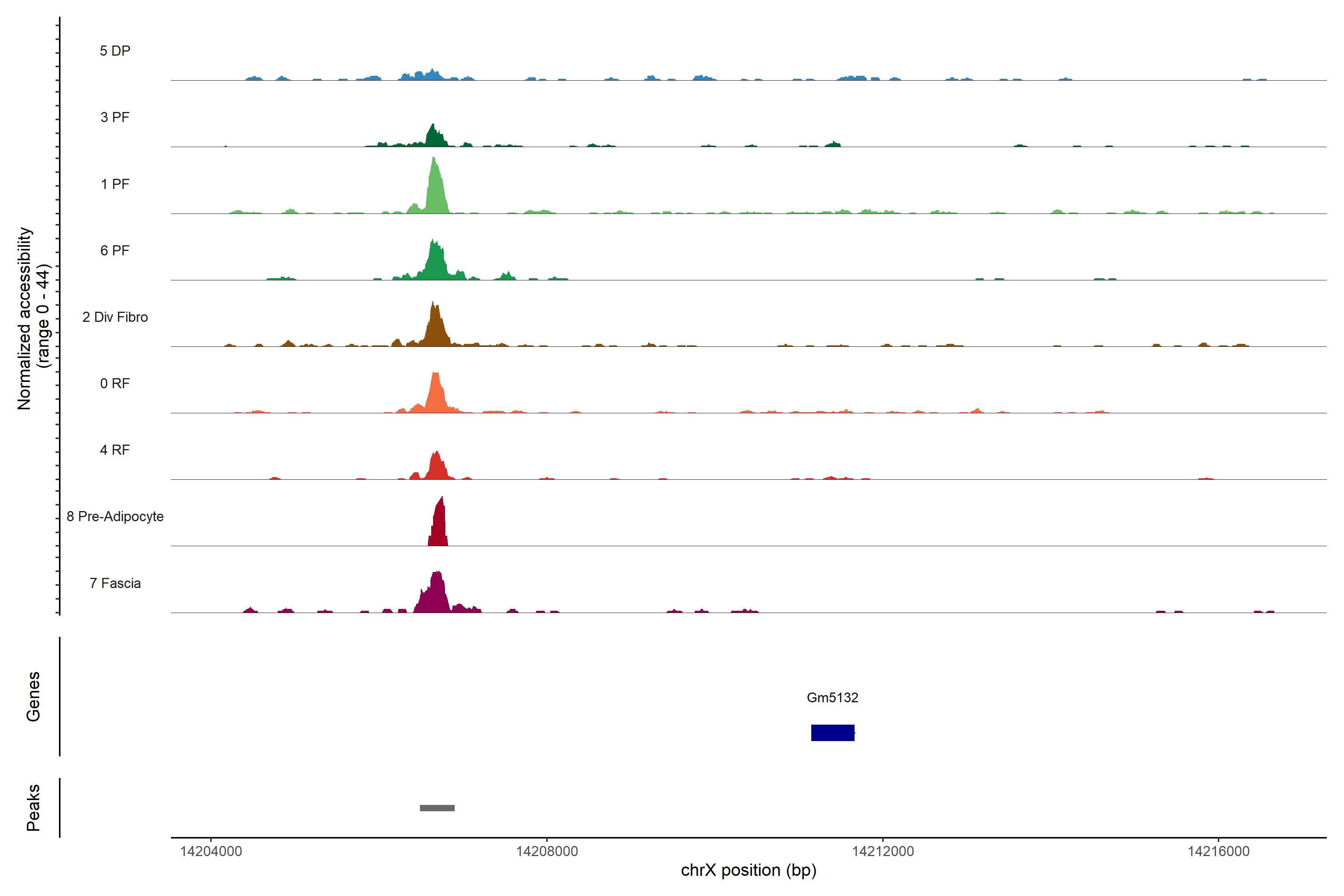Click the 4 RF track label
The image size is (1344, 896).
(x=115, y=450)
